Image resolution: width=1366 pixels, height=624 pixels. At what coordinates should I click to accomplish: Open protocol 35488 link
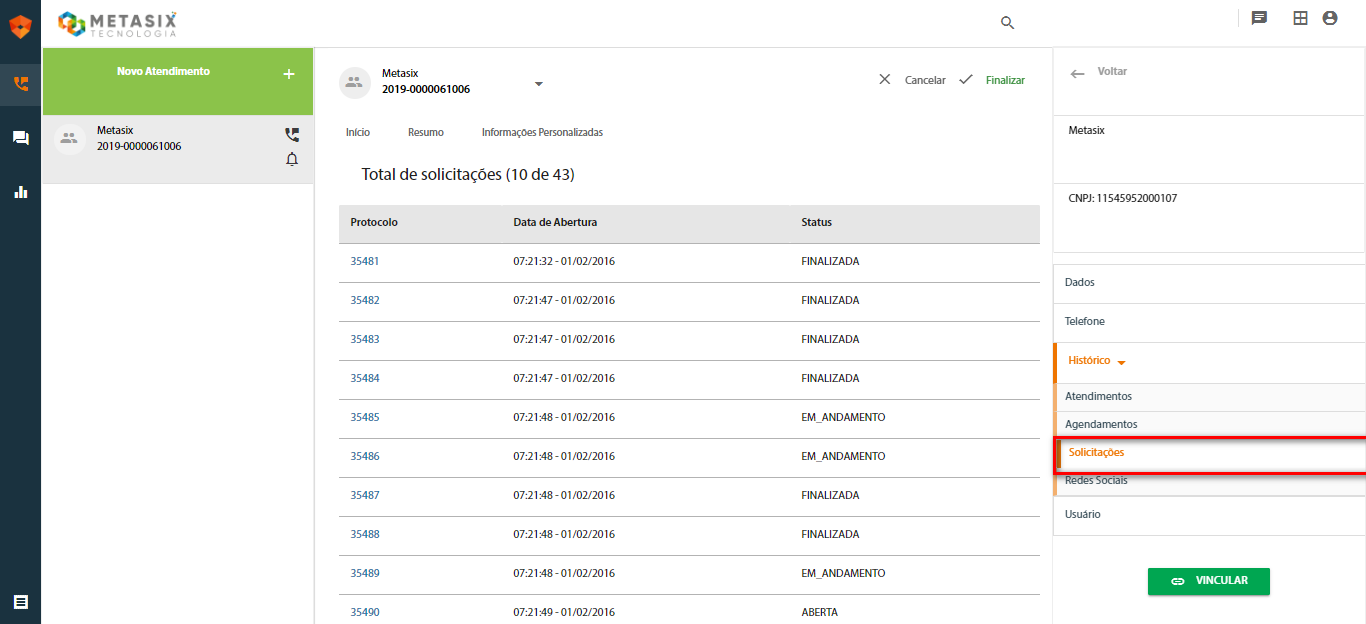coord(365,534)
